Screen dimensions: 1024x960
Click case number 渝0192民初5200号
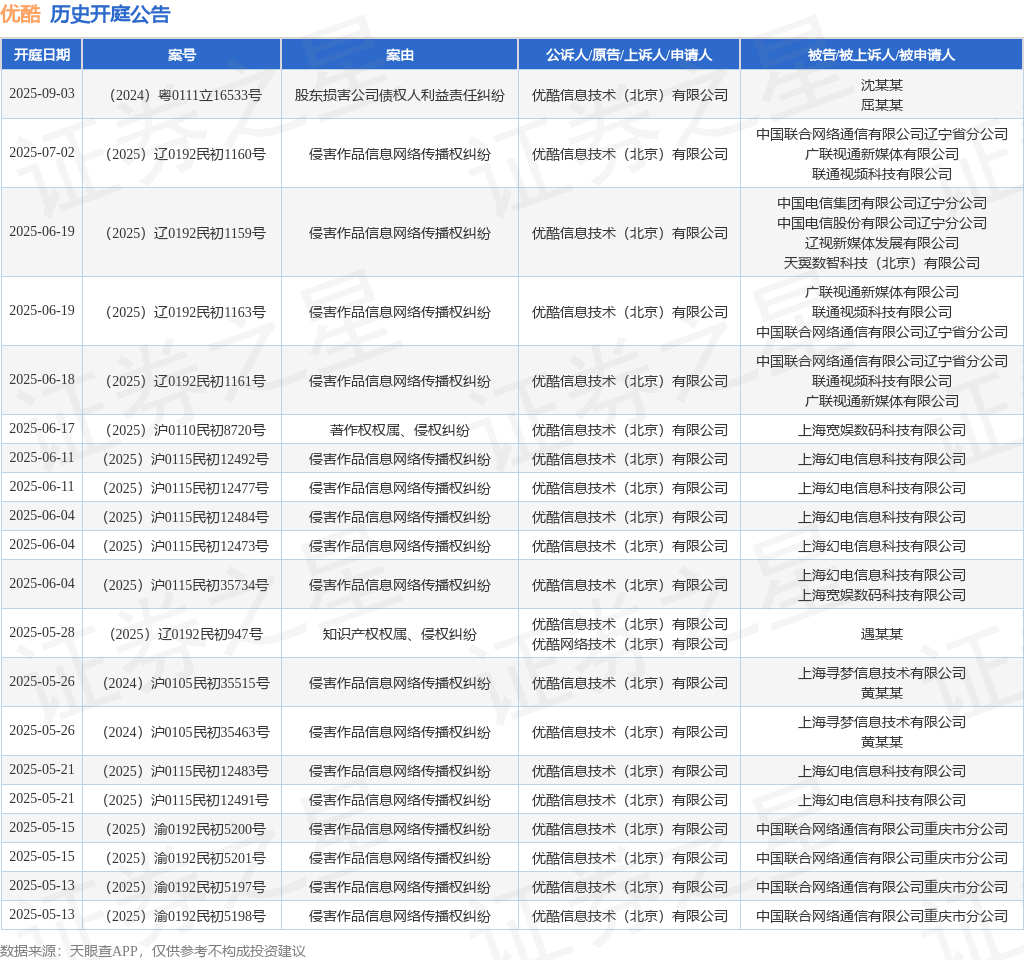185,829
